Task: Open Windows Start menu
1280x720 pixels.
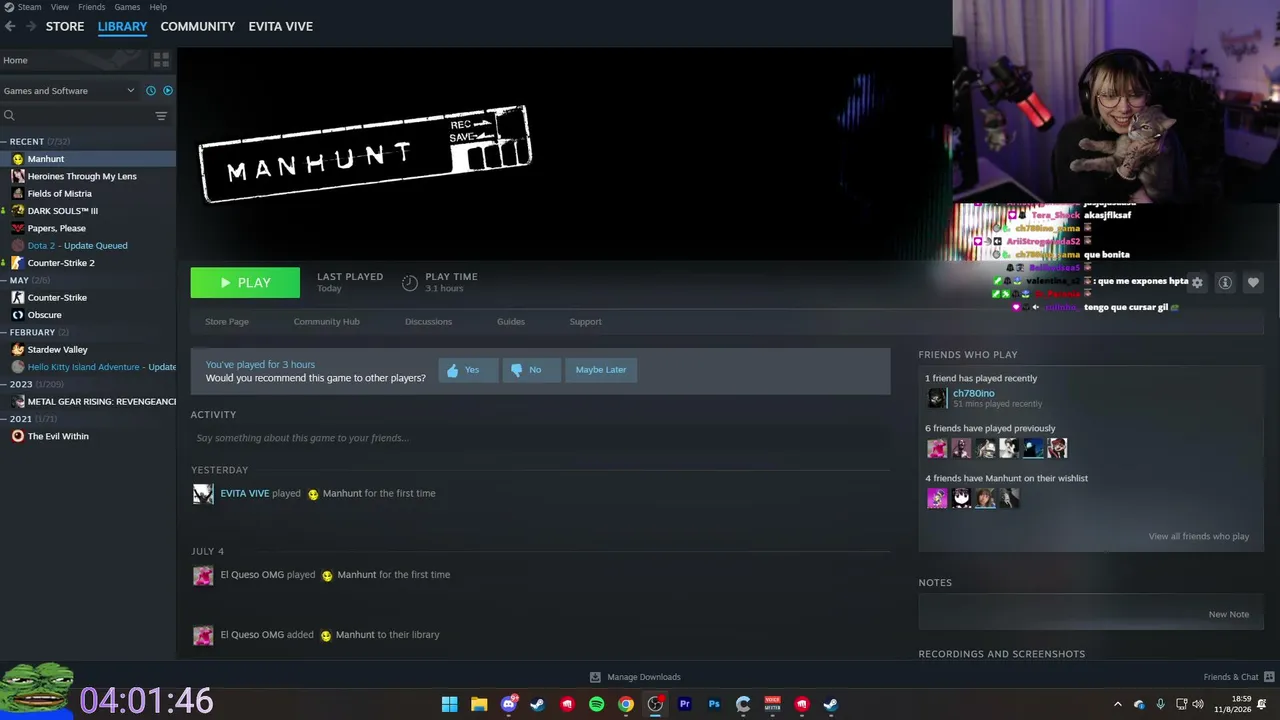Action: [x=450, y=704]
